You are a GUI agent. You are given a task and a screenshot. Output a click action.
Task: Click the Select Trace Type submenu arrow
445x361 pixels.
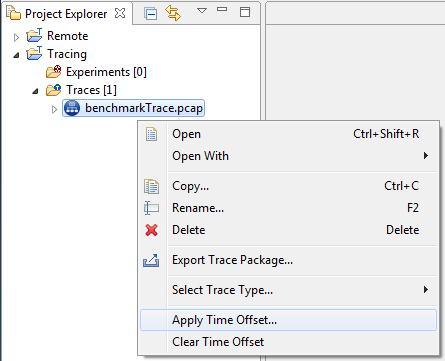[x=426, y=290]
